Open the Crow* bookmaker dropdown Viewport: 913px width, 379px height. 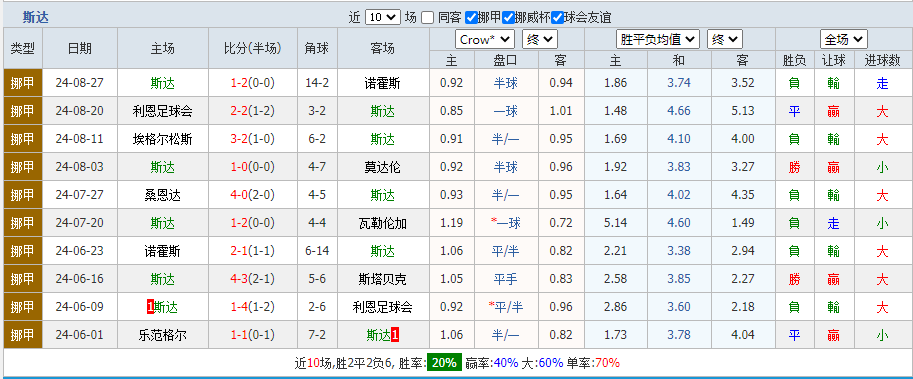point(484,40)
